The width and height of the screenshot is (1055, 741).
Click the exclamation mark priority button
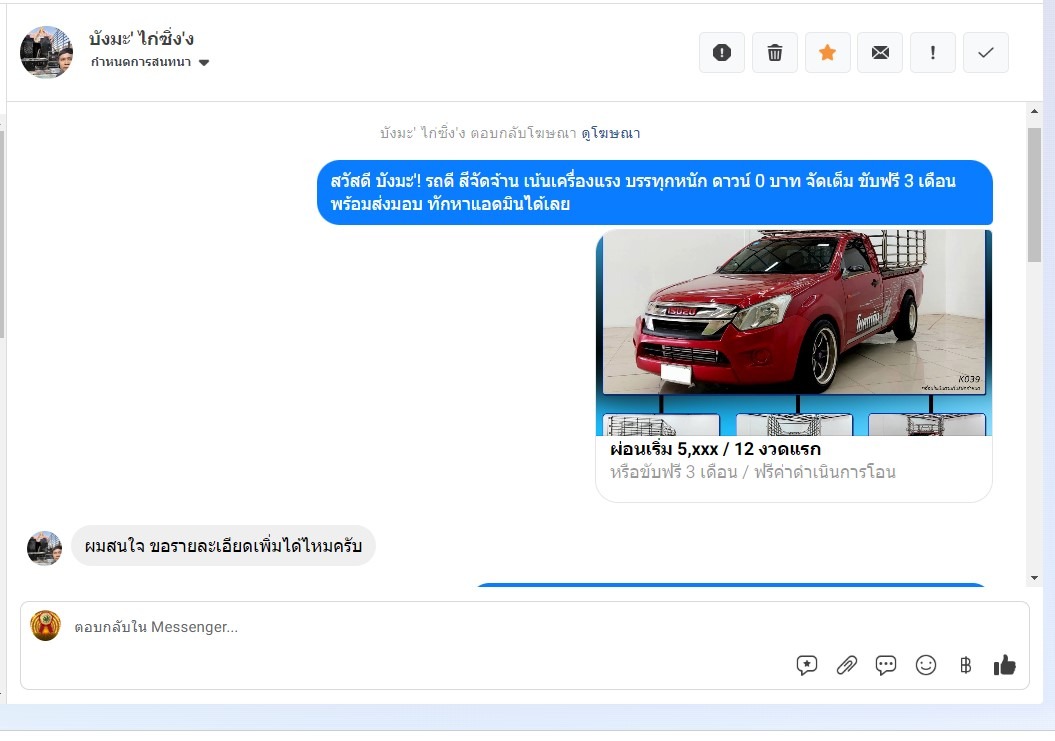[x=933, y=53]
